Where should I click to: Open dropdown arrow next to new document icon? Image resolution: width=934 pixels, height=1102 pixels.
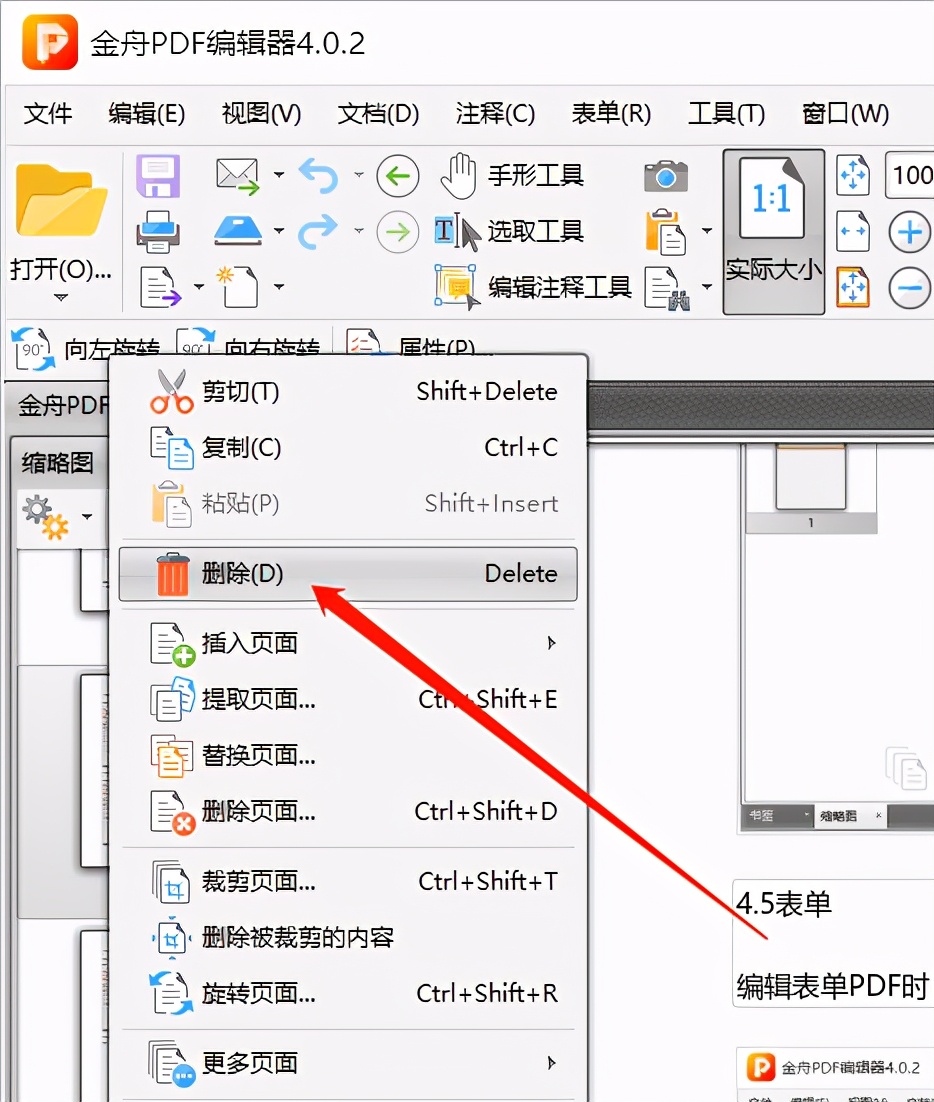(x=279, y=286)
